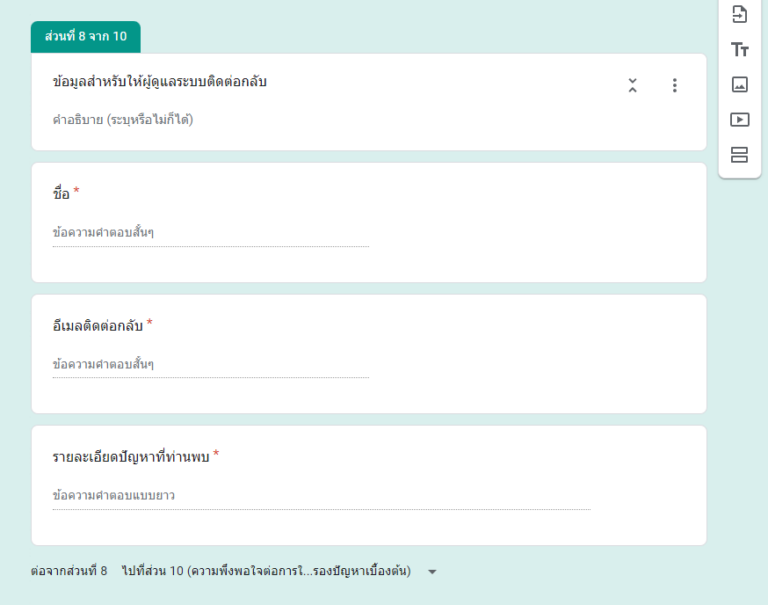Edit section title 'ข้อมูลสำหรับให้ผู้ดูแลระบบติดต่อกลับ'
The image size is (768, 605).
160,82
